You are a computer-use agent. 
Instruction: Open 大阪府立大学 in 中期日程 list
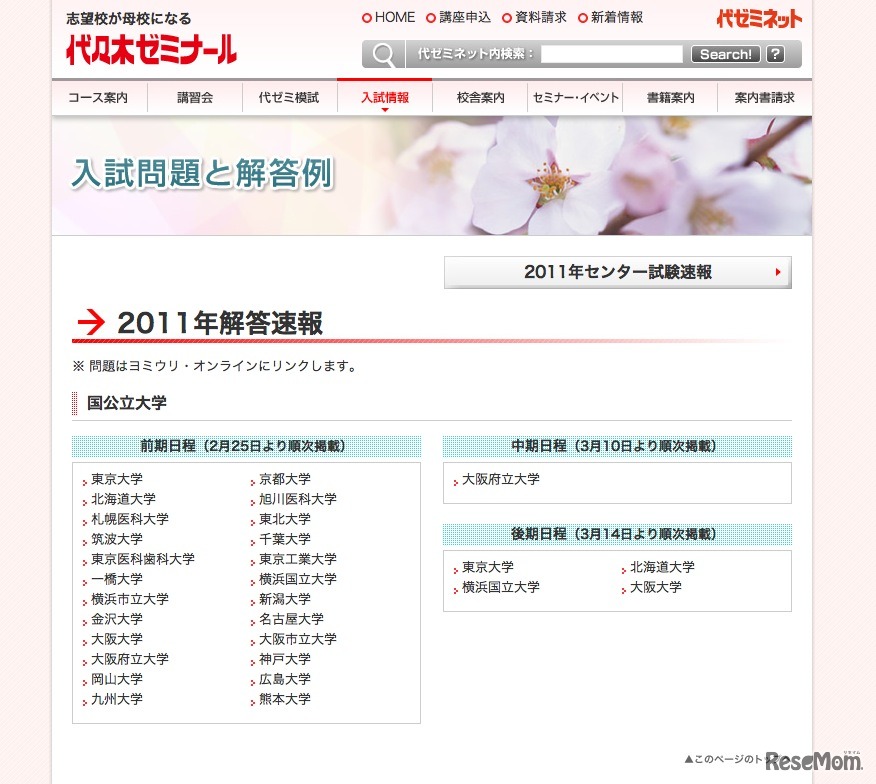pyautogui.click(x=501, y=479)
